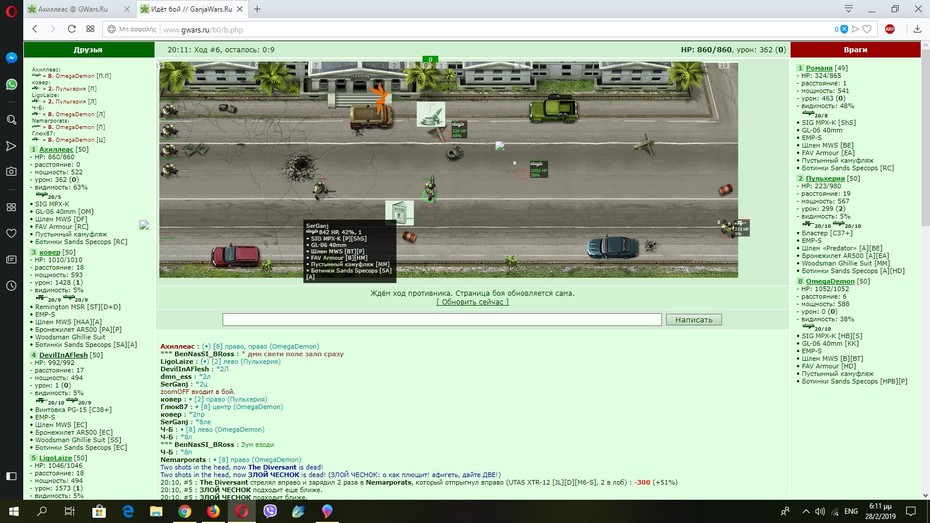Screen dimensions: 930x523
Task: Open the enemy Романа player link
Action: point(819,68)
